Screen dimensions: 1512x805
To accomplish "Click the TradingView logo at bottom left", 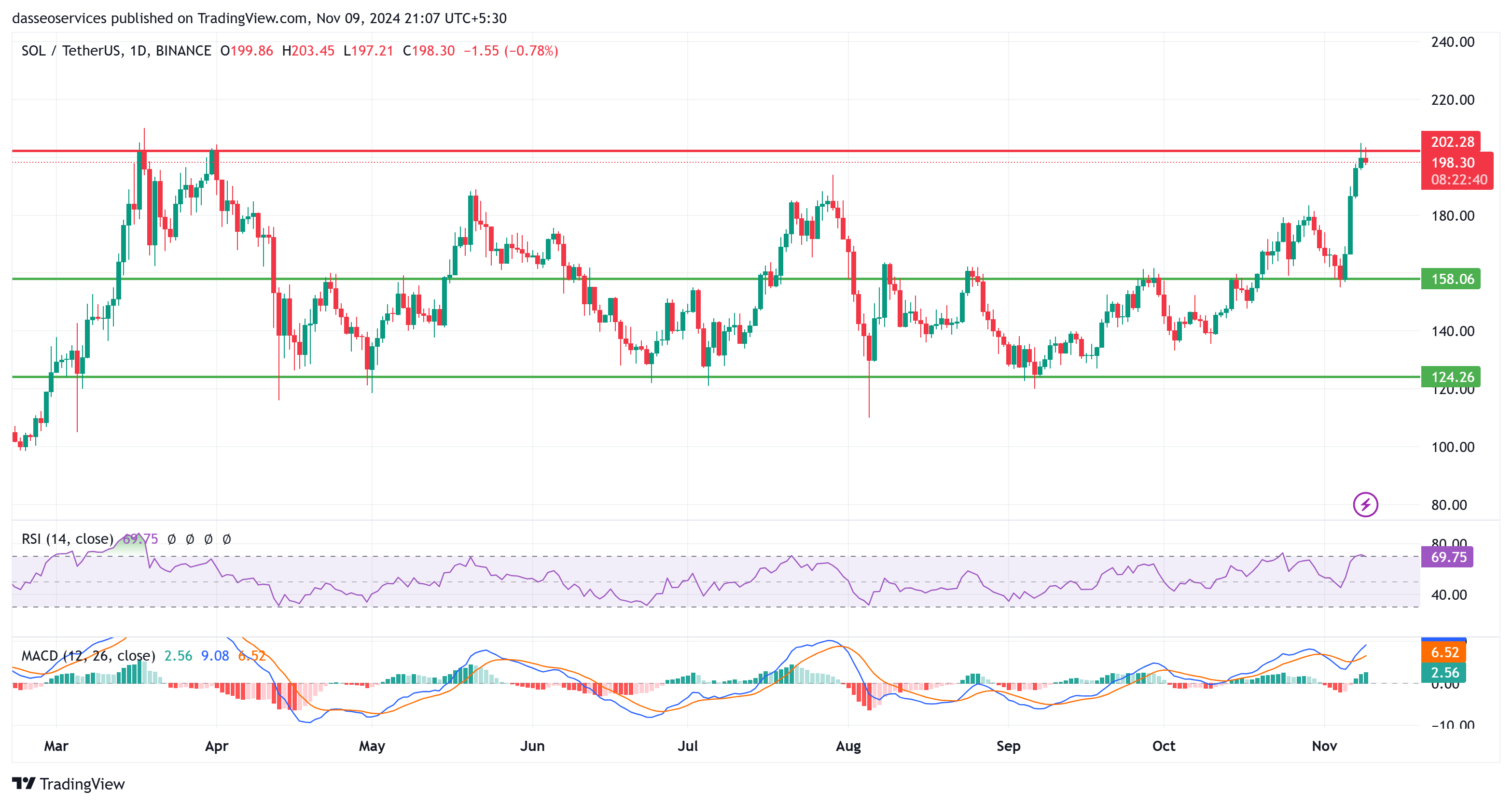I will [x=68, y=784].
